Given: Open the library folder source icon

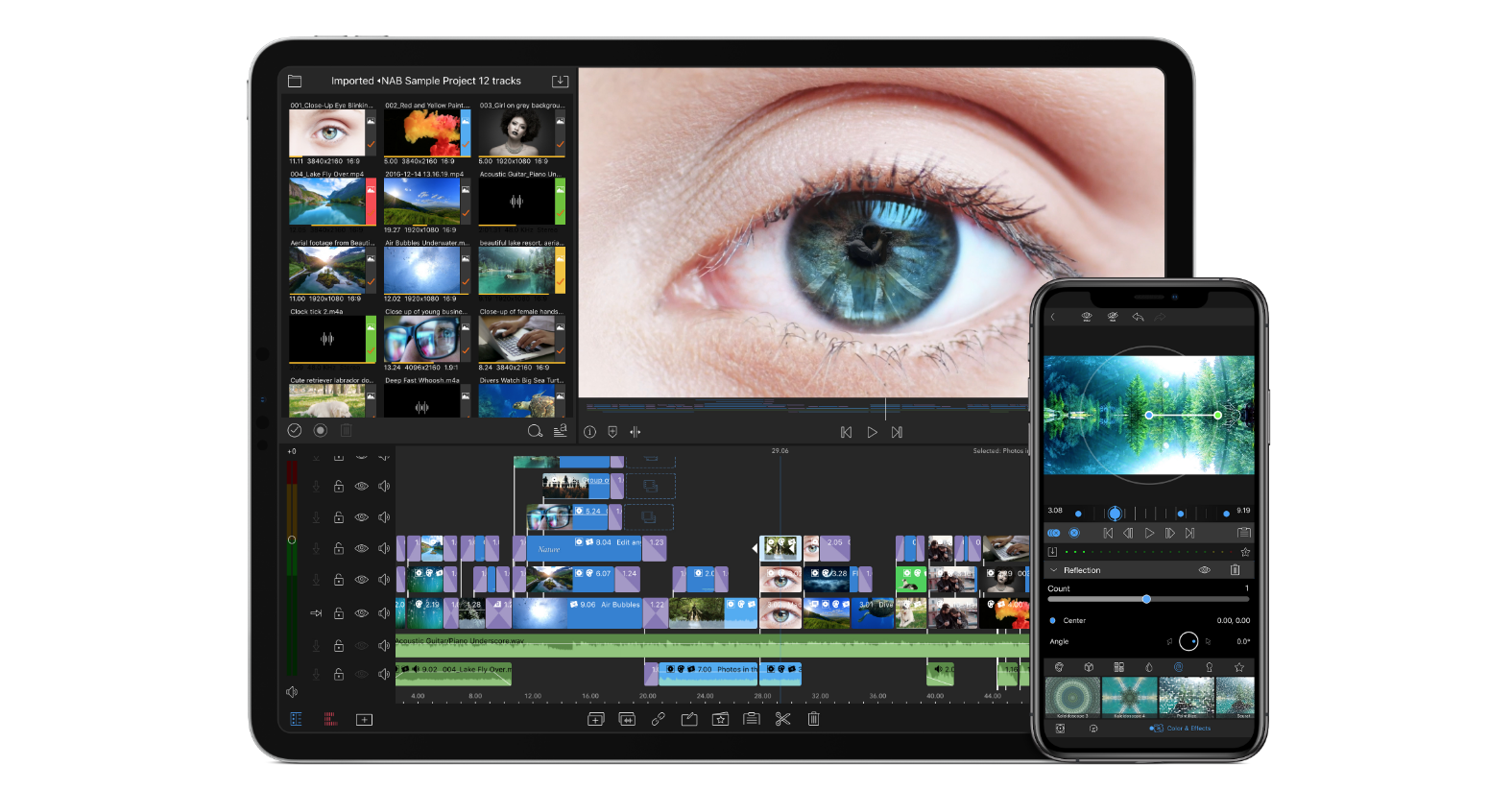Looking at the screenshot, I should click(295, 82).
